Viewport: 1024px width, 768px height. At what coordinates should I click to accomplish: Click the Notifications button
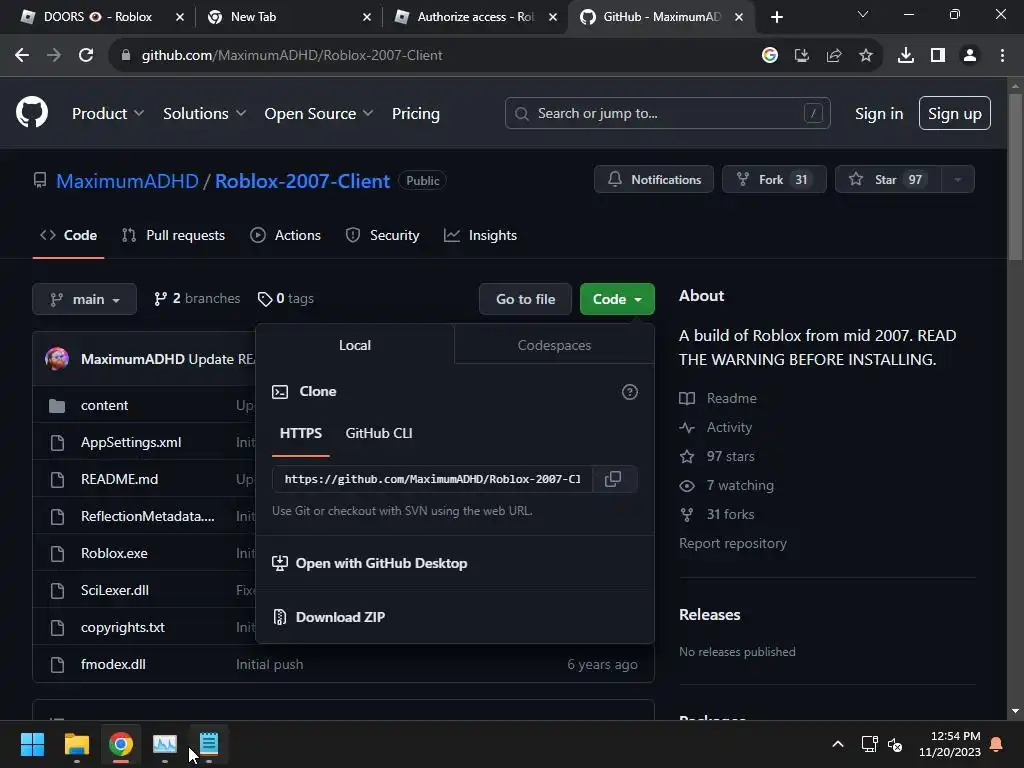tap(654, 180)
